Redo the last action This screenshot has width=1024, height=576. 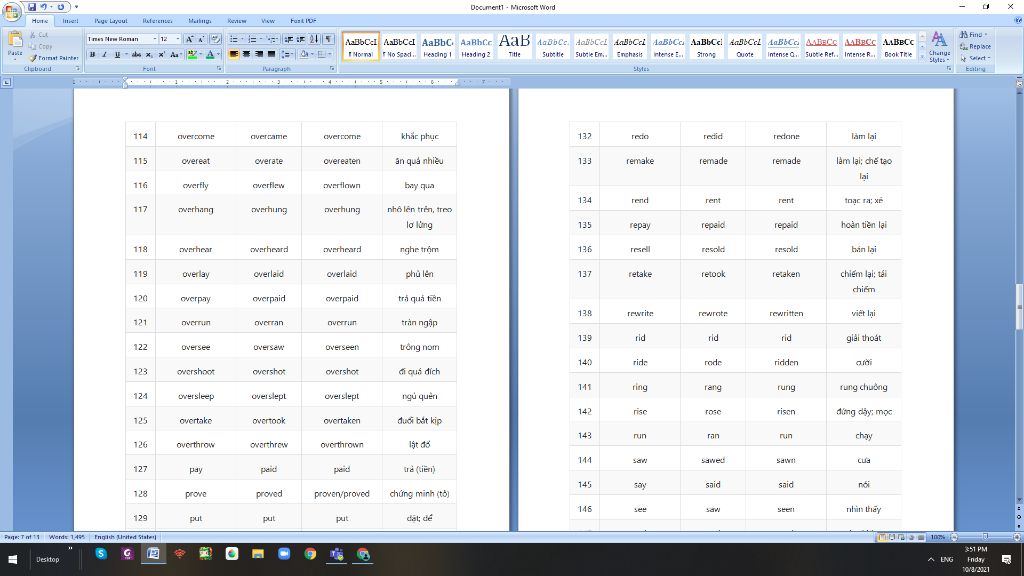61,7
